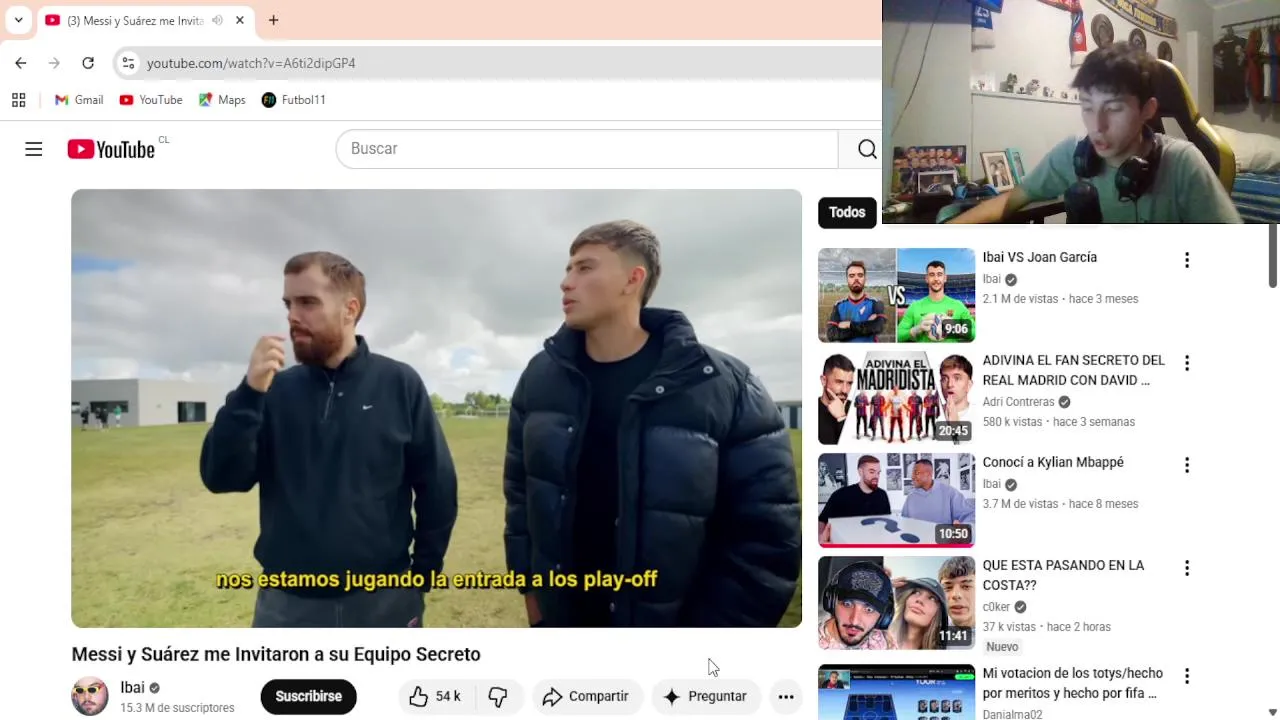Screen dimensions: 1280x720
Task: Open more actions three-dot menu under video
Action: pyautogui.click(x=786, y=697)
